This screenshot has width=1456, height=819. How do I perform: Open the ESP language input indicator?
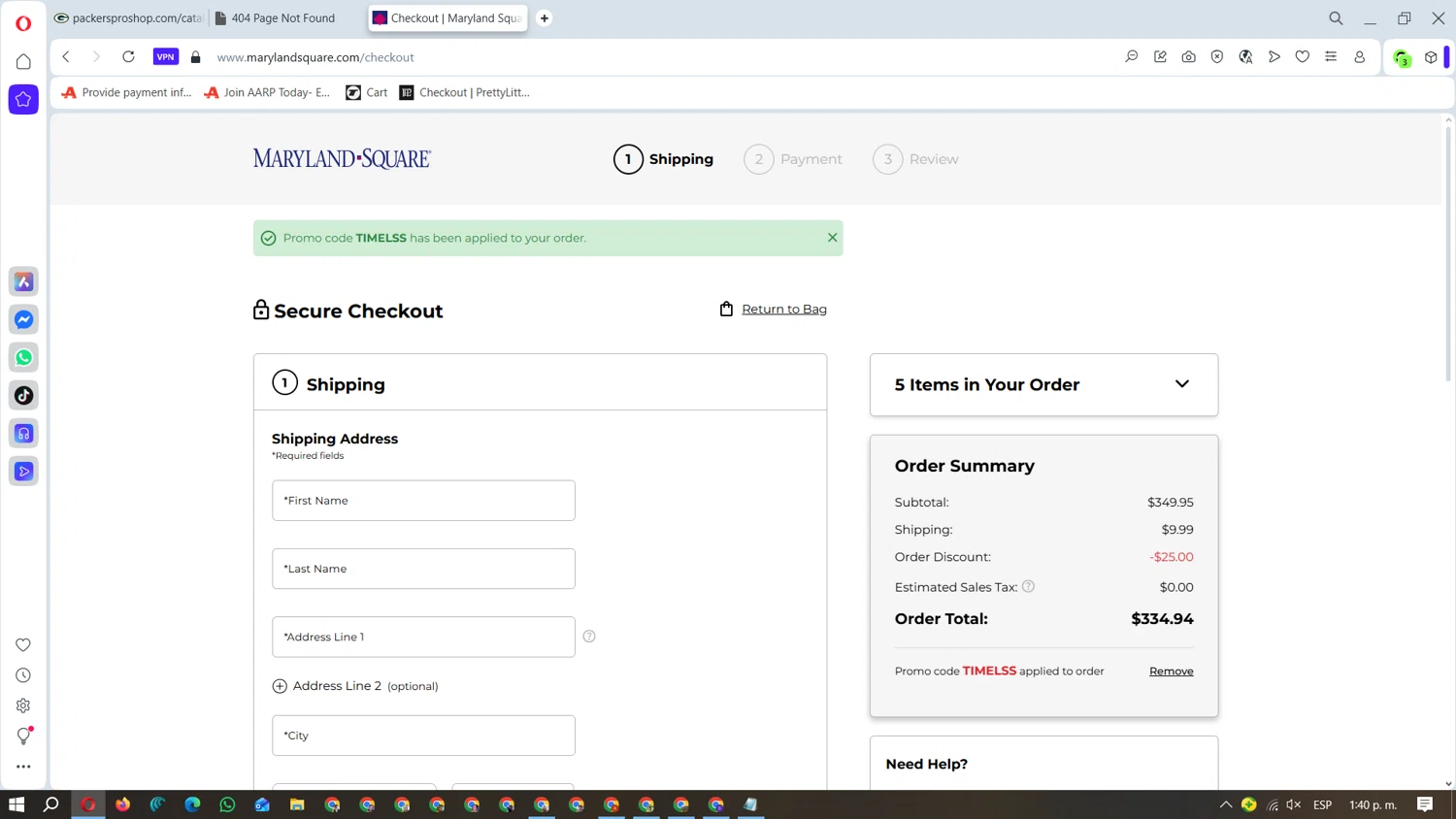point(1322,804)
